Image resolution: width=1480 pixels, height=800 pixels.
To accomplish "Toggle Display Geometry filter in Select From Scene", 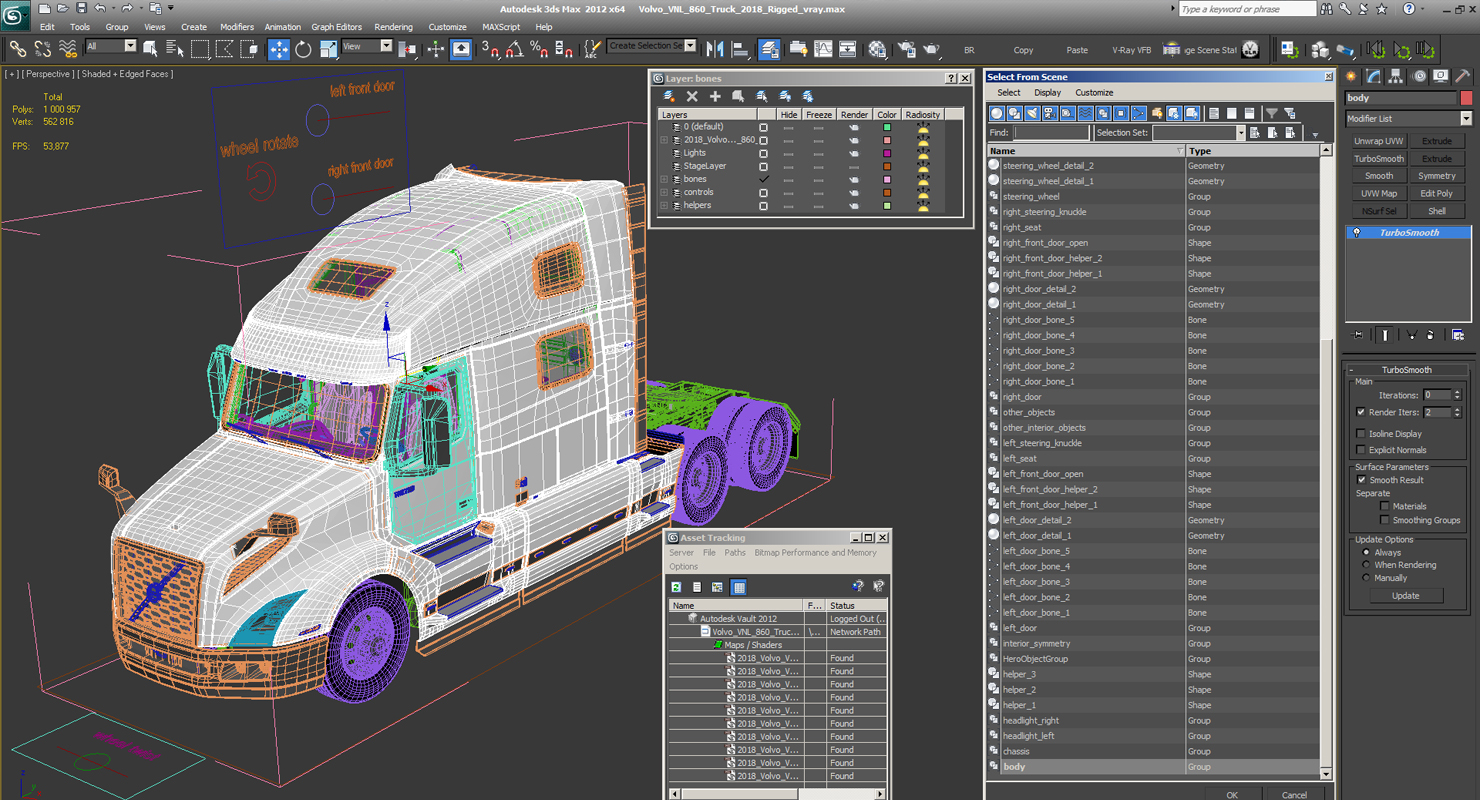I will [x=997, y=113].
